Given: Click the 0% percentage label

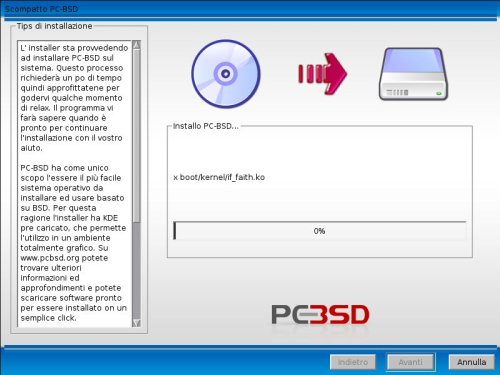Looking at the screenshot, I should pyautogui.click(x=319, y=231).
